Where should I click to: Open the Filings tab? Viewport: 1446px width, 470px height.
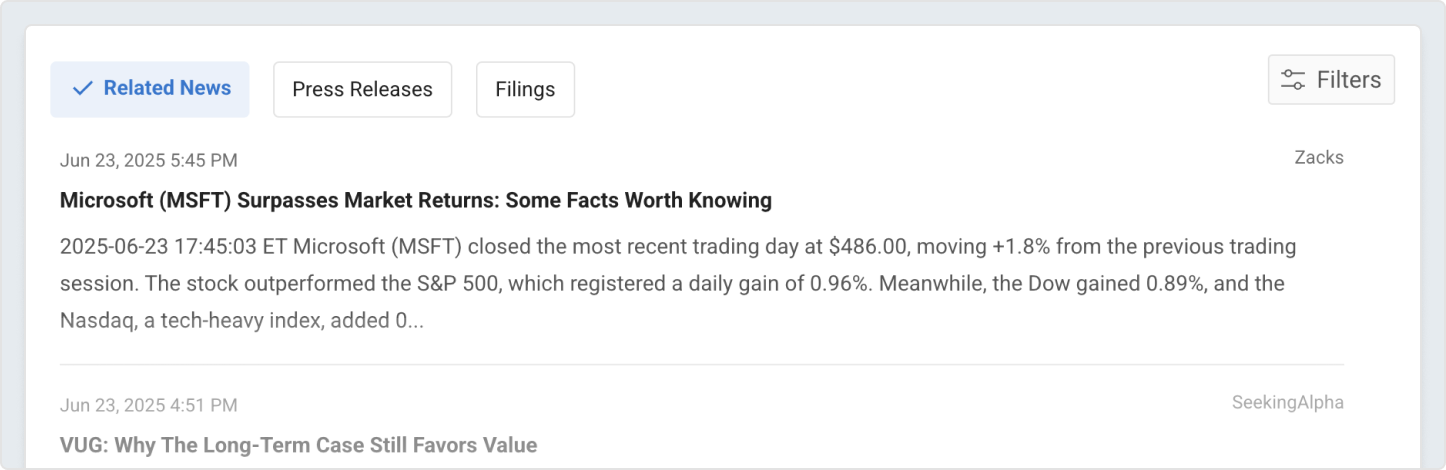pos(525,90)
